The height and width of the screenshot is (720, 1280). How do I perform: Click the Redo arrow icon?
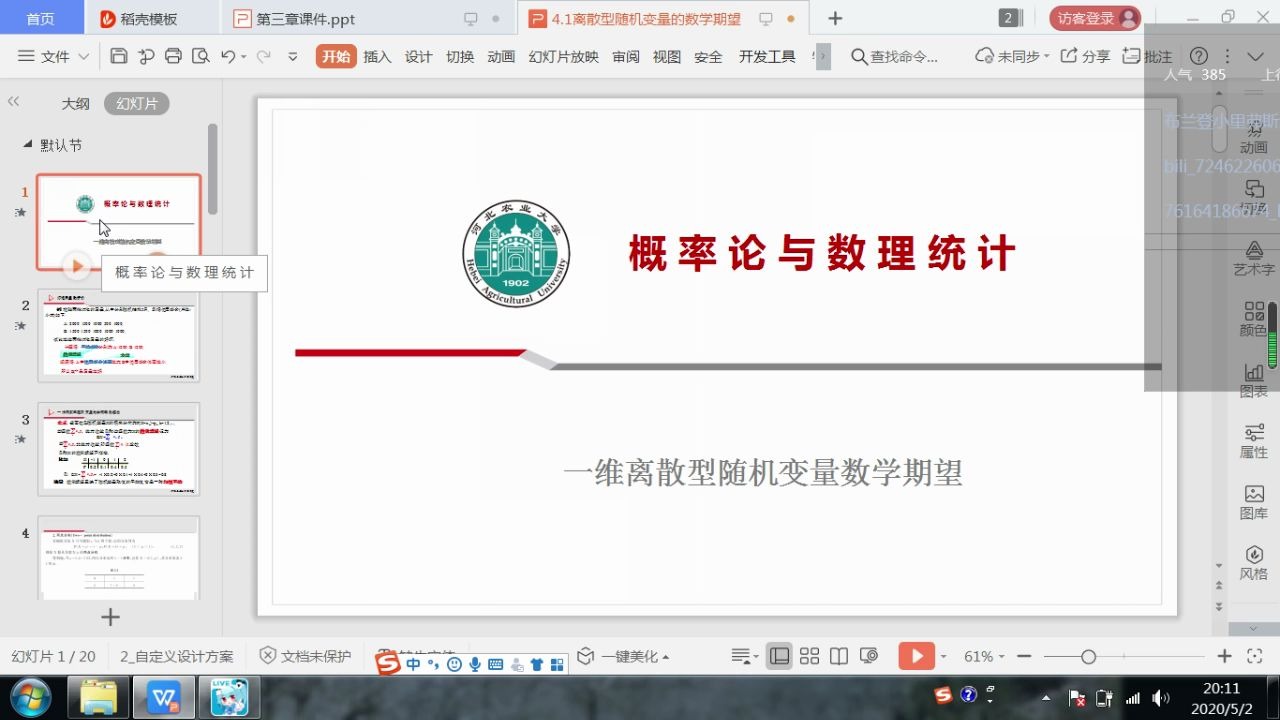coord(264,56)
